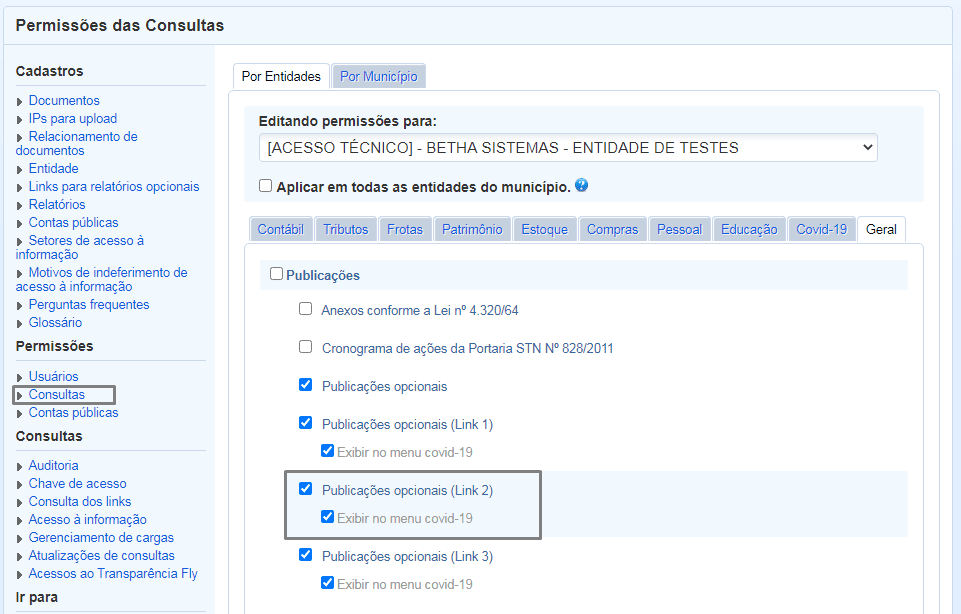Select the Tributos tab
Screen dimensions: 961x614
[x=345, y=228]
